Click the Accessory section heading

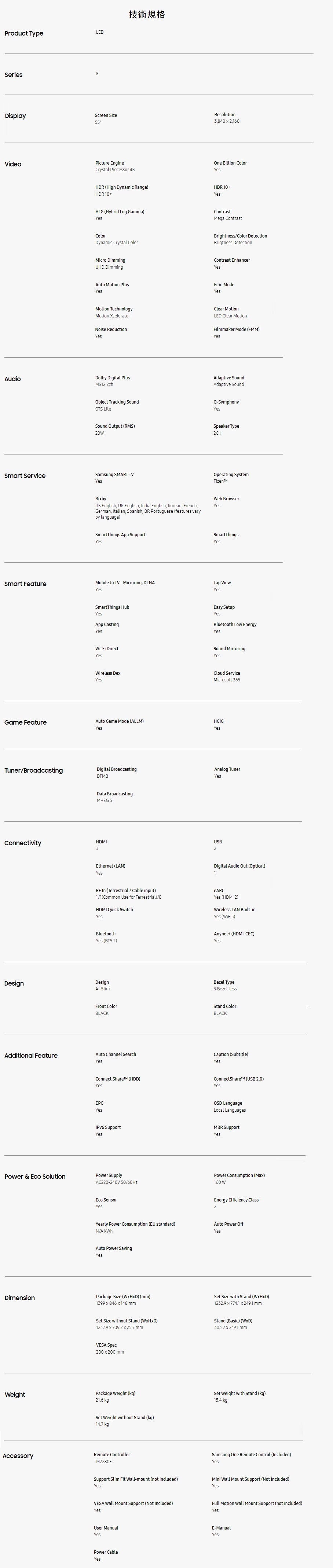coord(18,1456)
